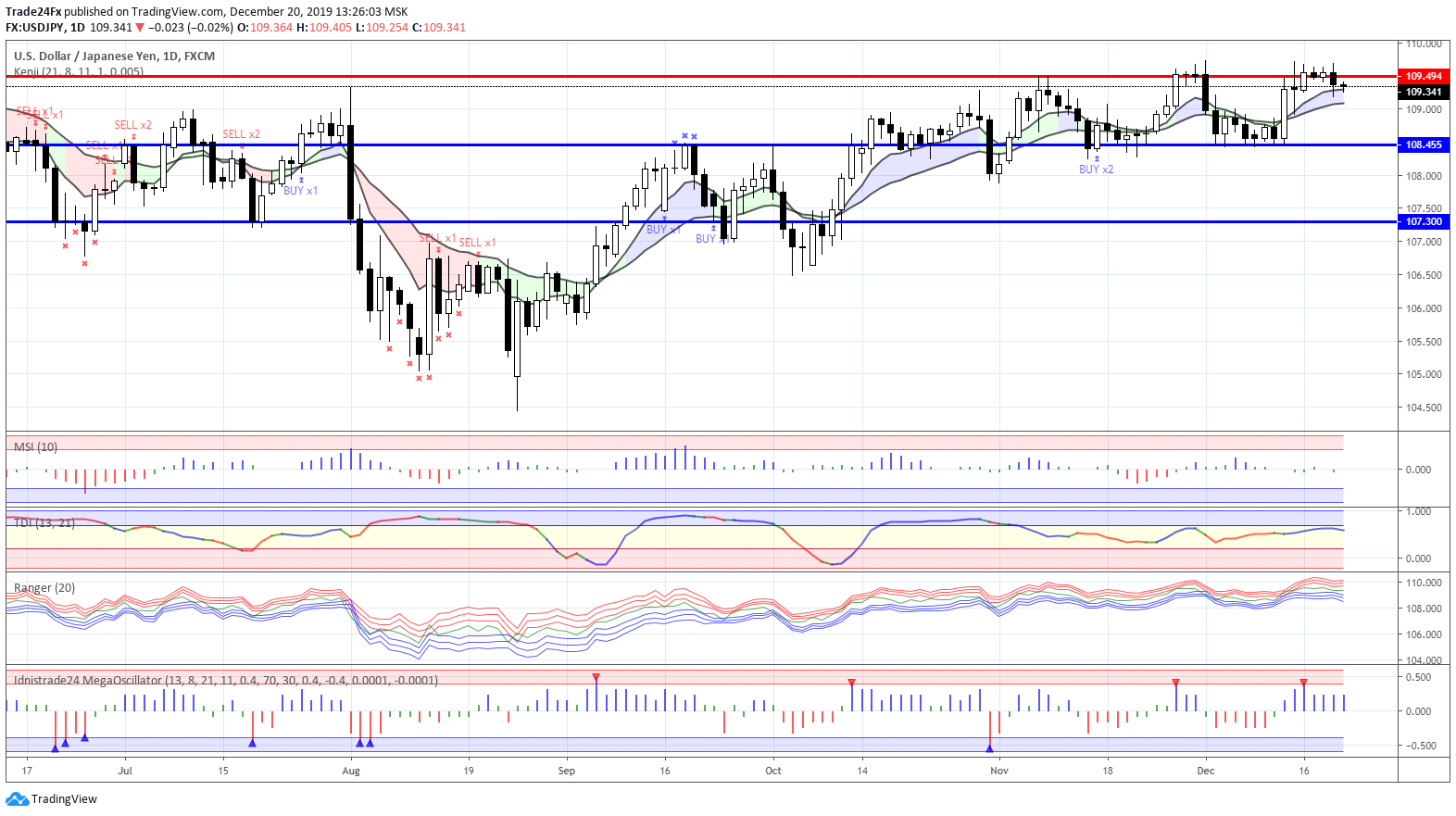The width and height of the screenshot is (1456, 816).
Task: Click 106.500 on the main price axis
Action: 1424,275
